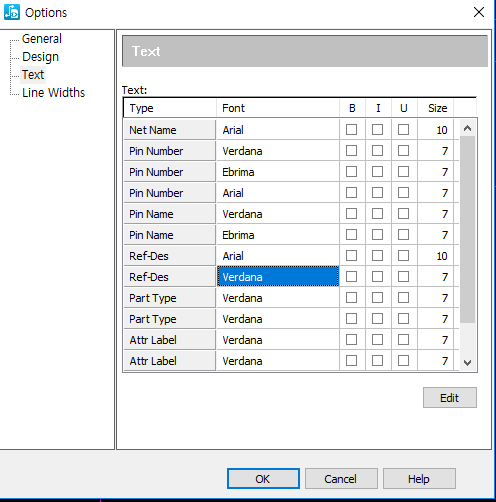Click the vertical scrollbar thumb in table
Image resolution: width=496 pixels, height=502 pixels.
[467, 229]
